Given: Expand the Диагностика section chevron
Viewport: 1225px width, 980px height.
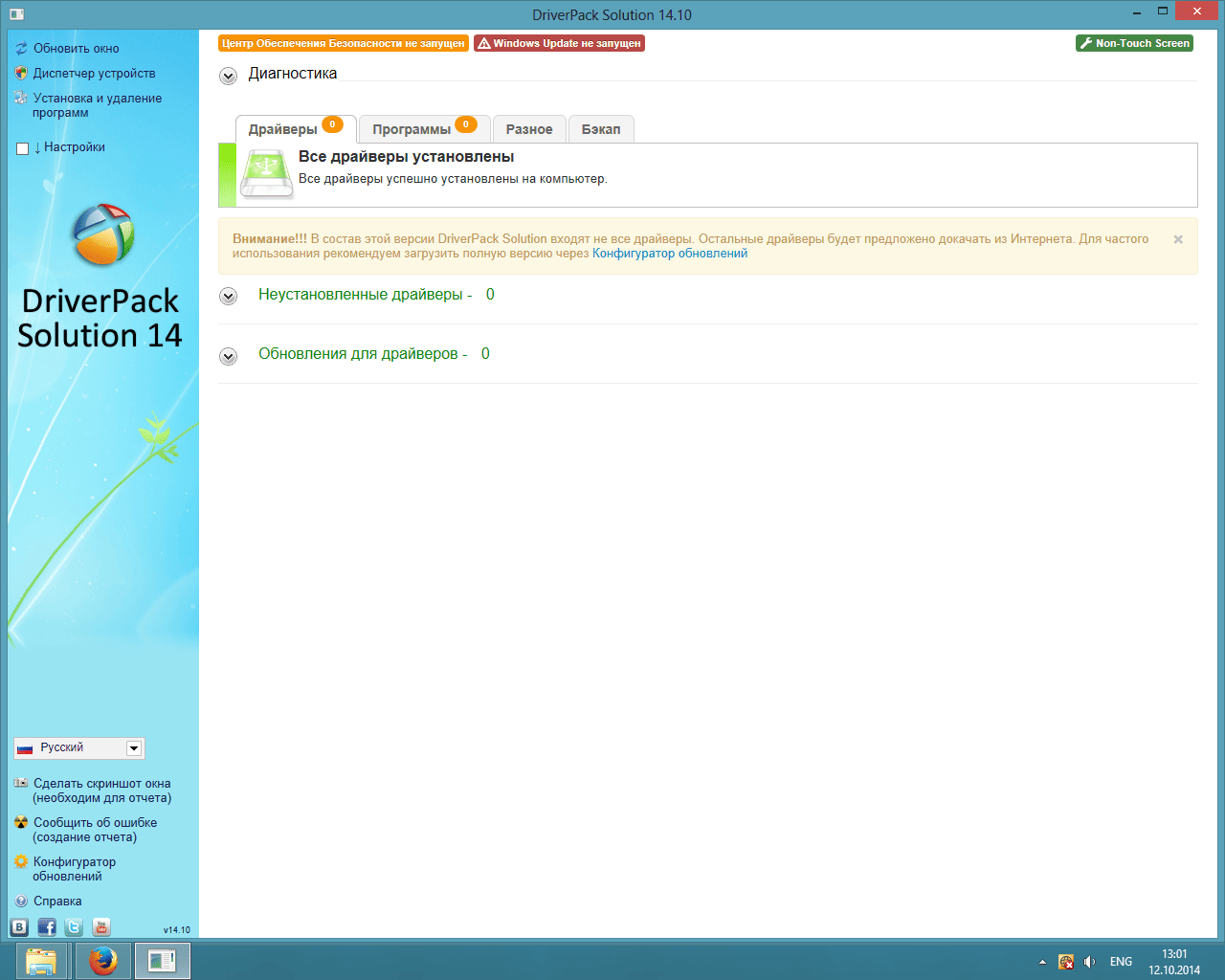Looking at the screenshot, I should click(228, 77).
